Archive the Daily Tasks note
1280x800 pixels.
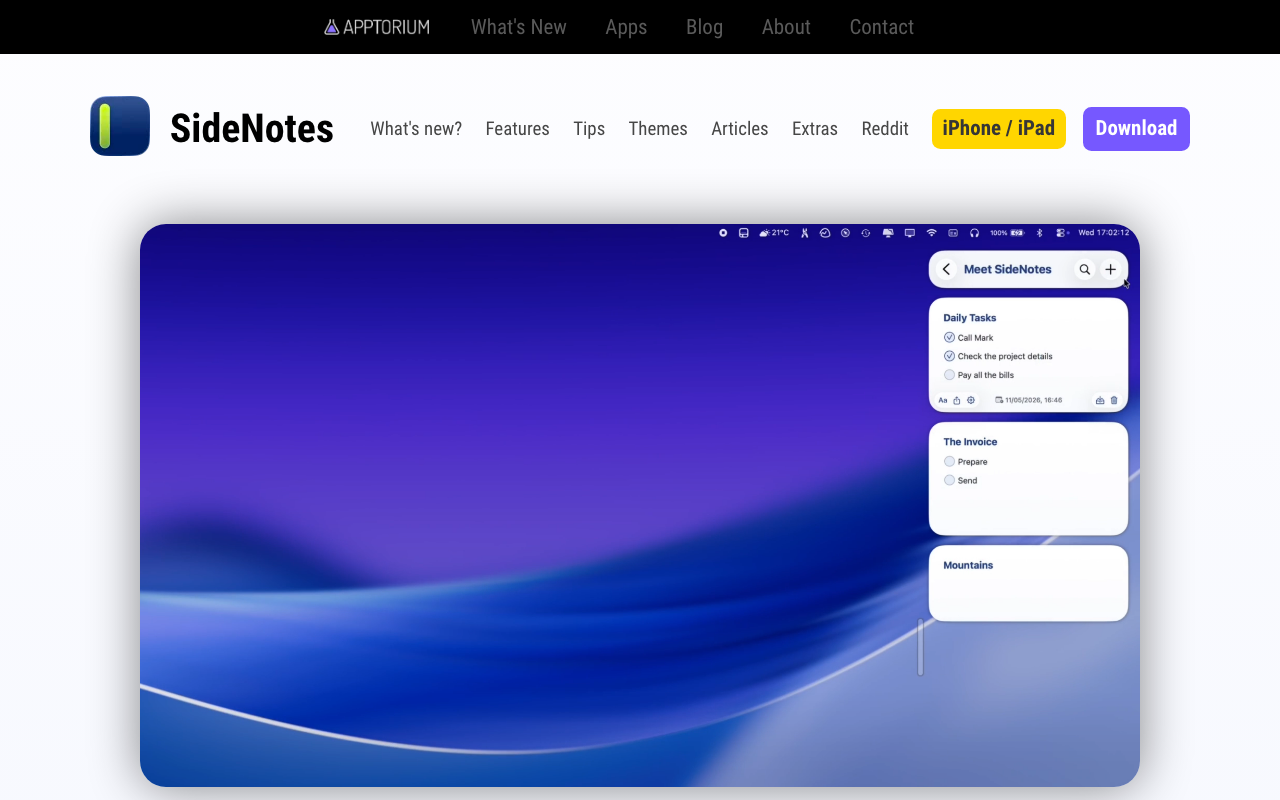[x=1100, y=400]
